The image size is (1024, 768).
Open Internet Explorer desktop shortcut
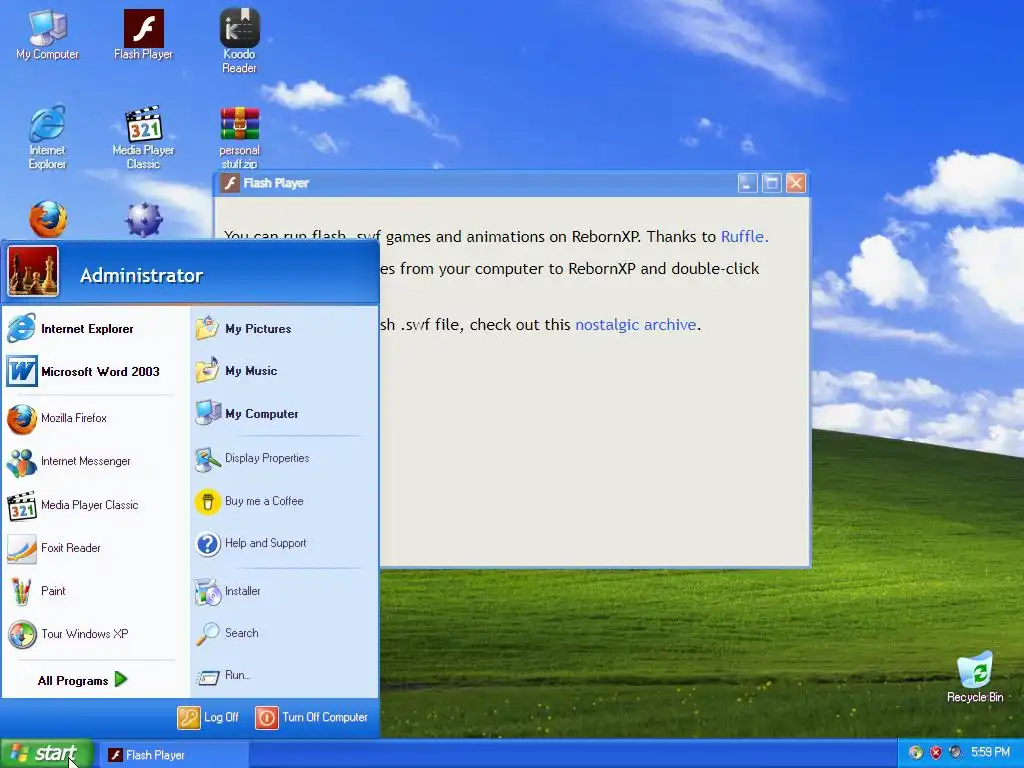pos(47,137)
